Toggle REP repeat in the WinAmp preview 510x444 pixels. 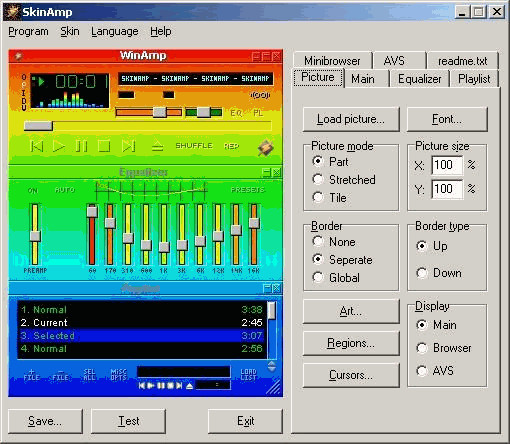[231, 146]
